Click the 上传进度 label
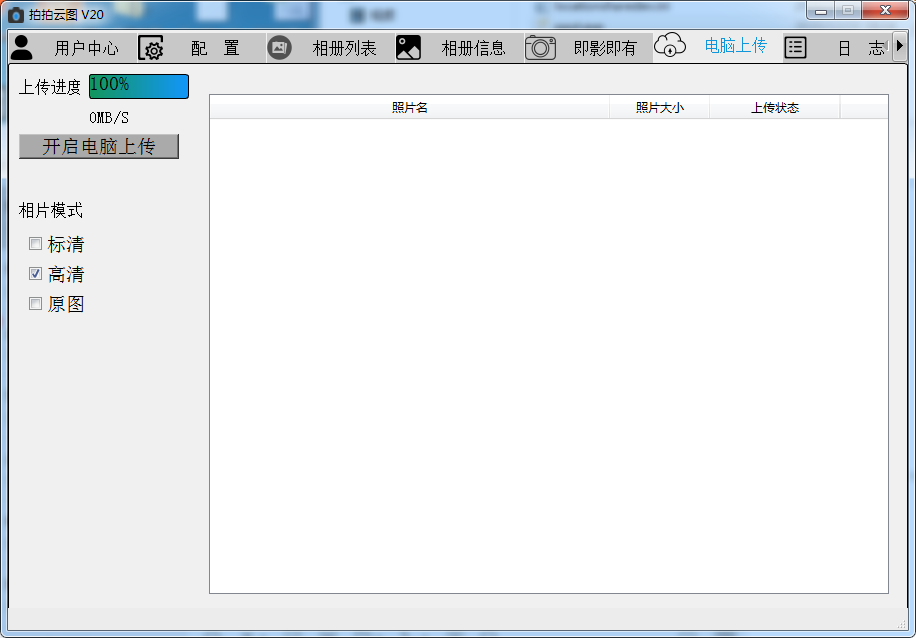 tap(50, 87)
